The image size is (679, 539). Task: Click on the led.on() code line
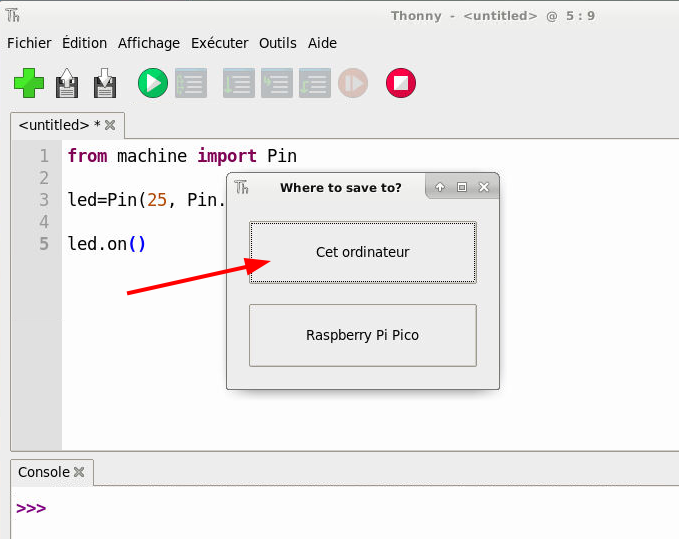tap(107, 244)
